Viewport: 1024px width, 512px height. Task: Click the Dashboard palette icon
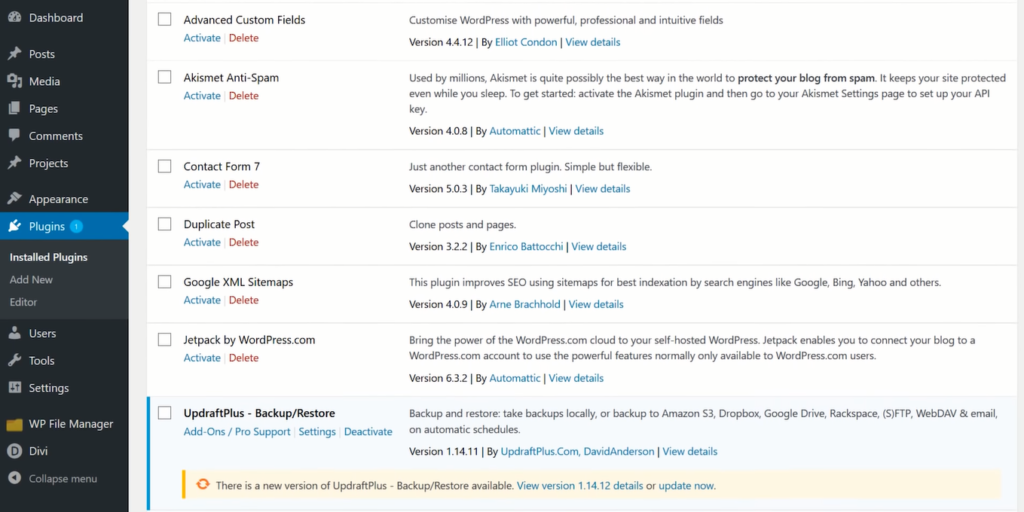click(14, 18)
